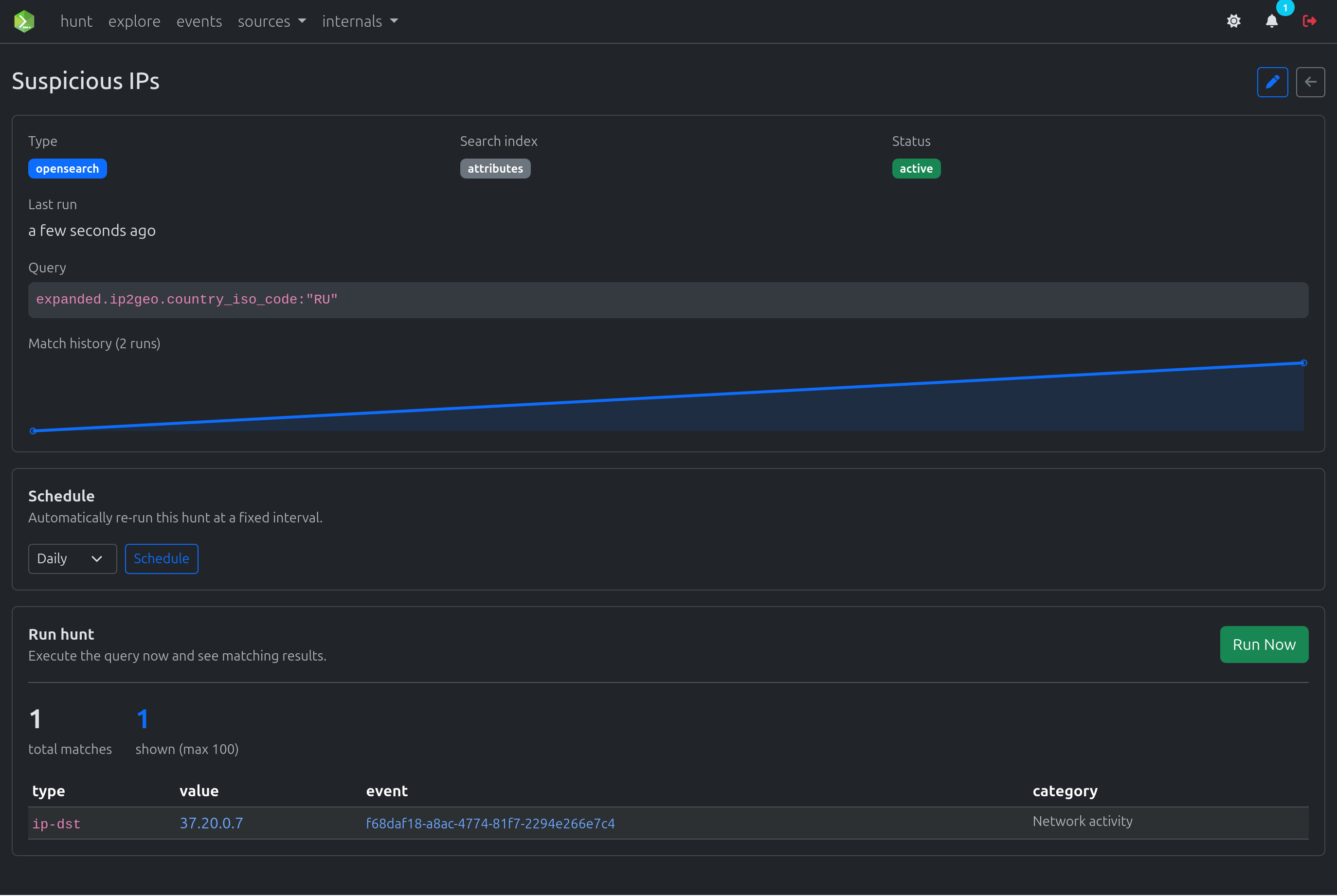This screenshot has height=896, width=1337.
Task: Expand the internals dropdown menu
Action: click(x=360, y=21)
